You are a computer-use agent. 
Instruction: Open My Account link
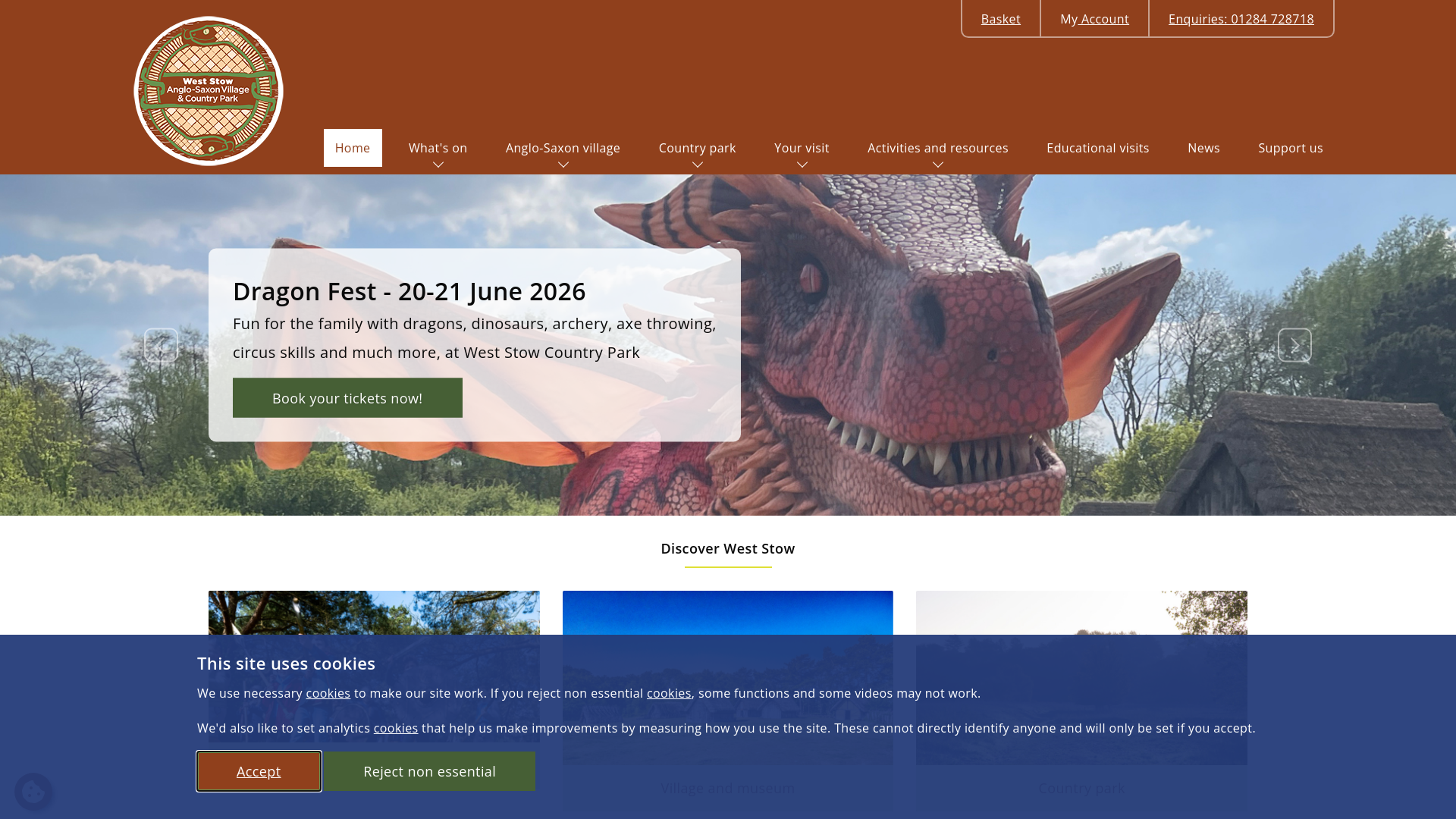(x=1094, y=19)
